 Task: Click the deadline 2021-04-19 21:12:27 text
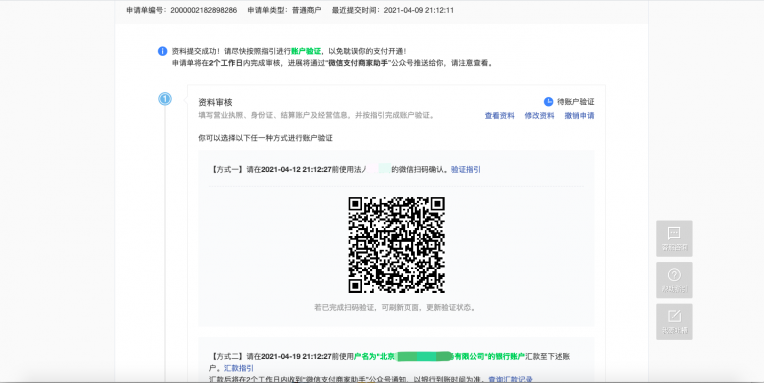(296, 357)
